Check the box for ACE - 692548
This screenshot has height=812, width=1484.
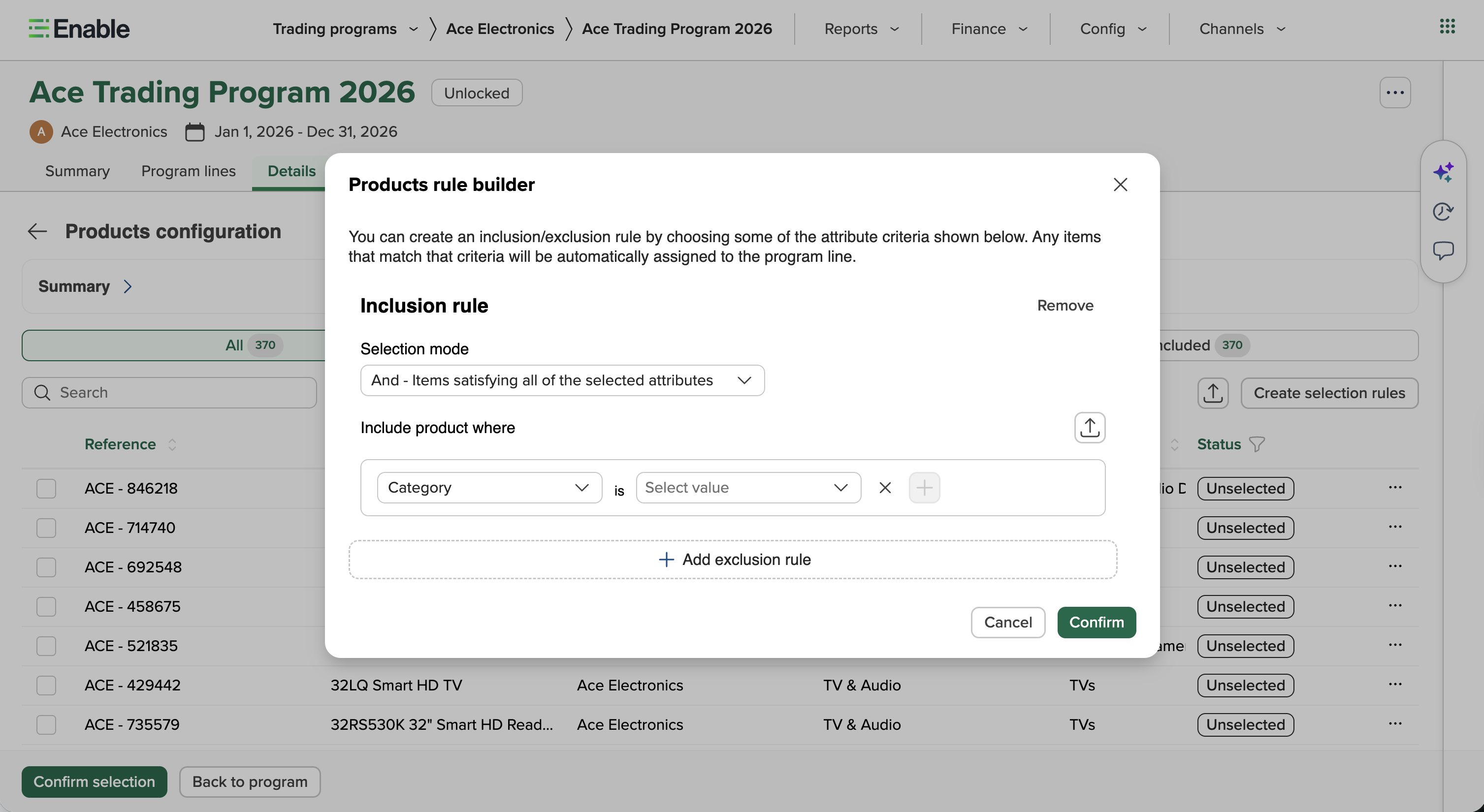[46, 567]
